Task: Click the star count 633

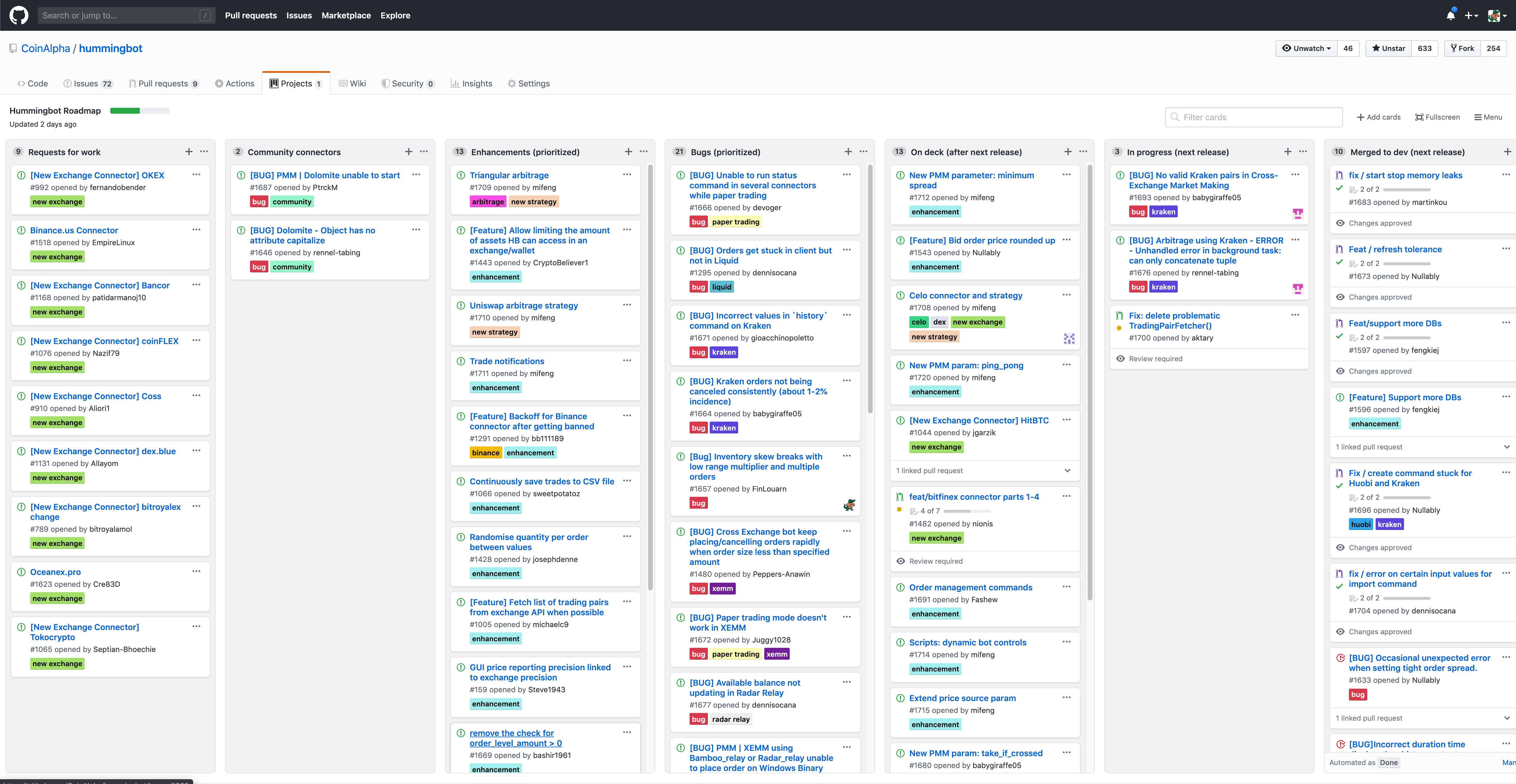Action: pyautogui.click(x=1425, y=48)
